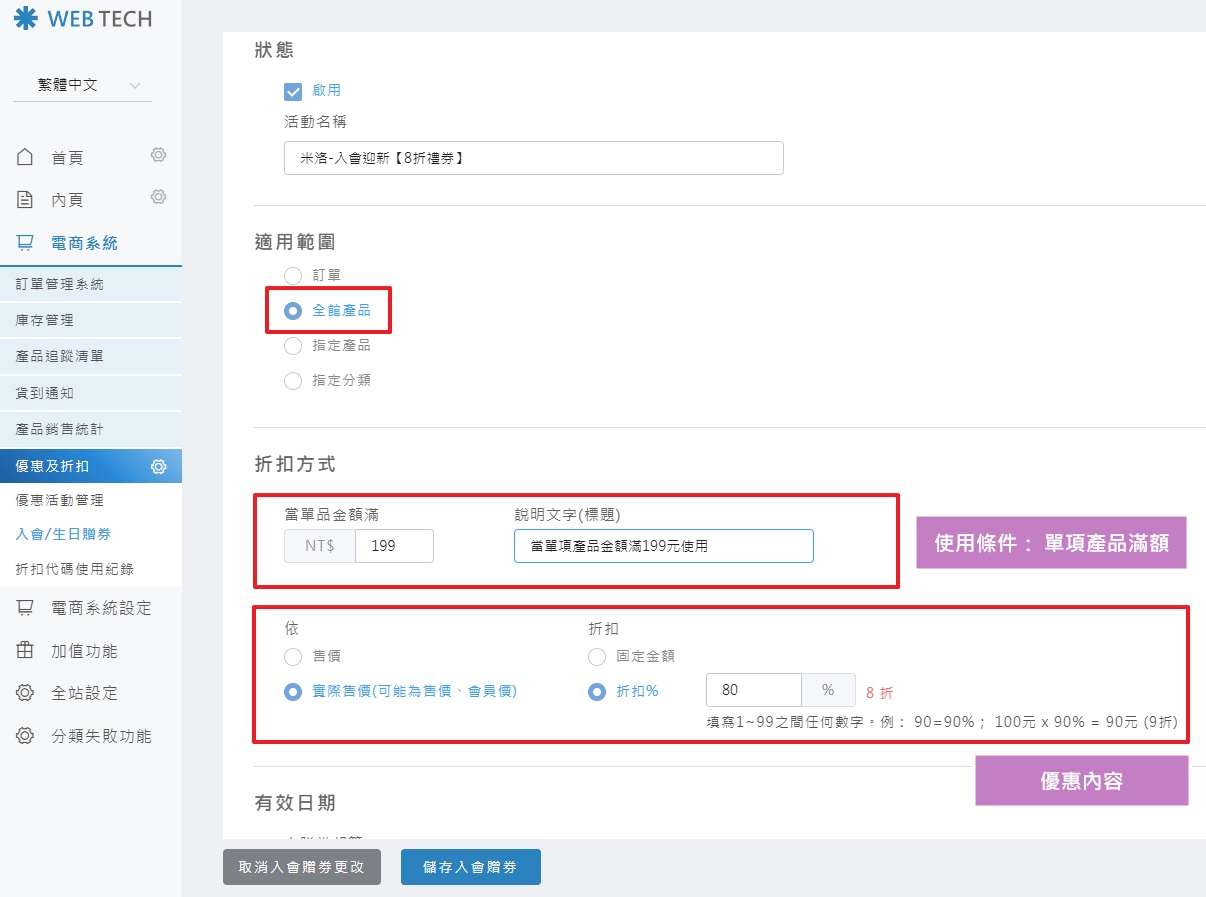Viewport: 1206px width, 897px height.
Task: Click the WEB TECH logo icon
Action: (25, 18)
